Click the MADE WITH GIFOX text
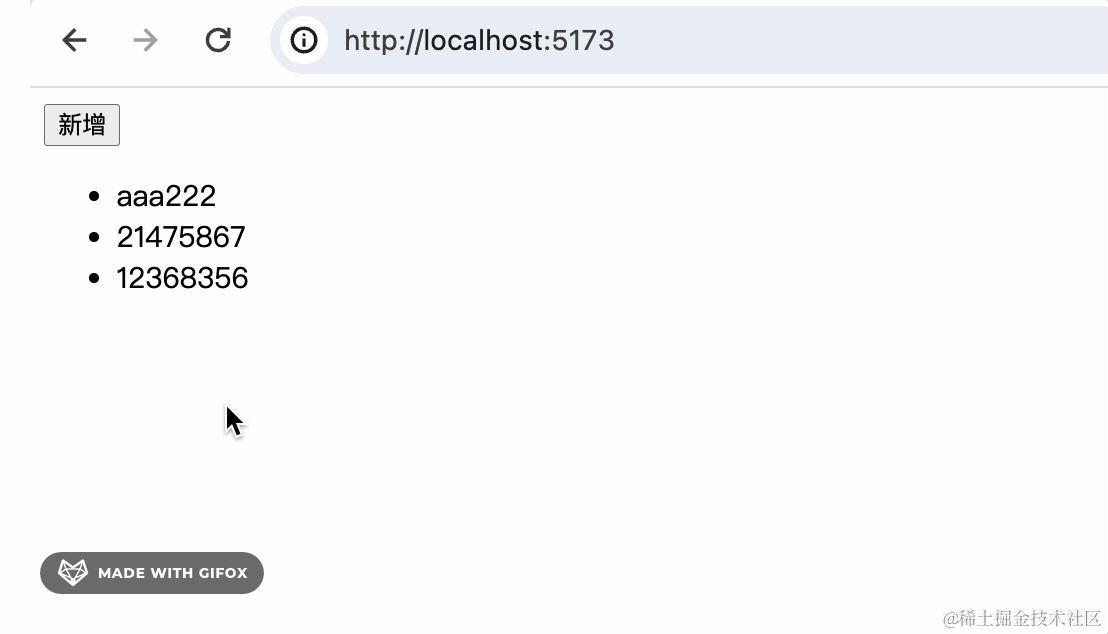The width and height of the screenshot is (1108, 634). pos(172,573)
